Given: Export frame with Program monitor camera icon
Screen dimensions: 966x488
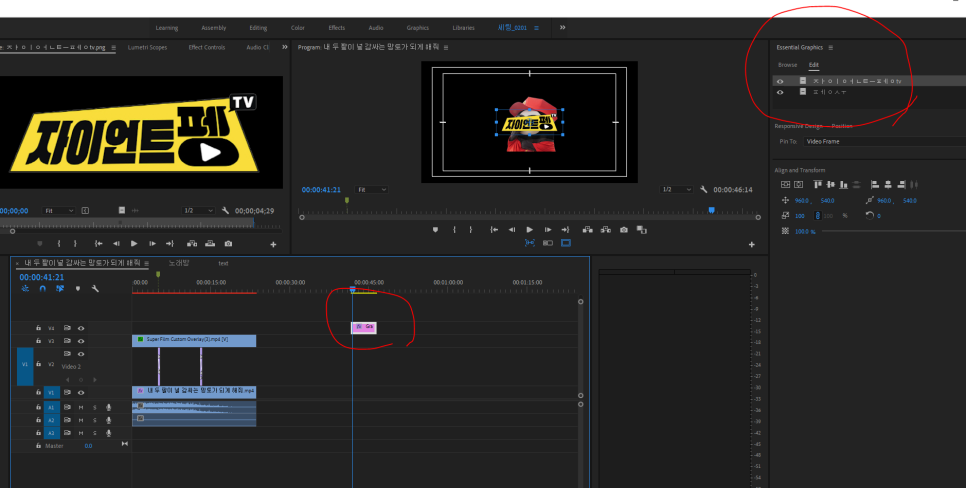Looking at the screenshot, I should [623, 229].
